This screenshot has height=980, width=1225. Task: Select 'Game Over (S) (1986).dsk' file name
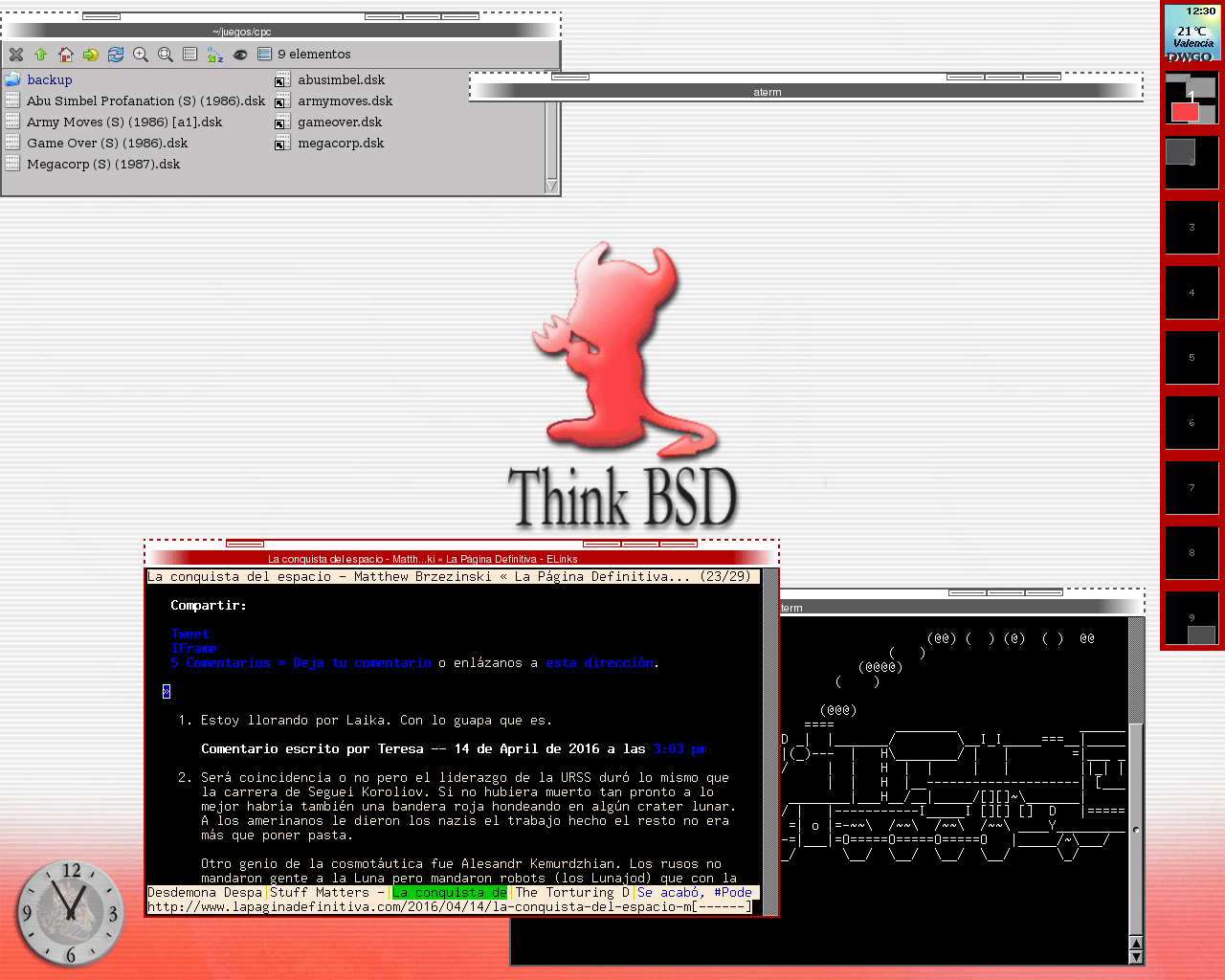click(107, 144)
